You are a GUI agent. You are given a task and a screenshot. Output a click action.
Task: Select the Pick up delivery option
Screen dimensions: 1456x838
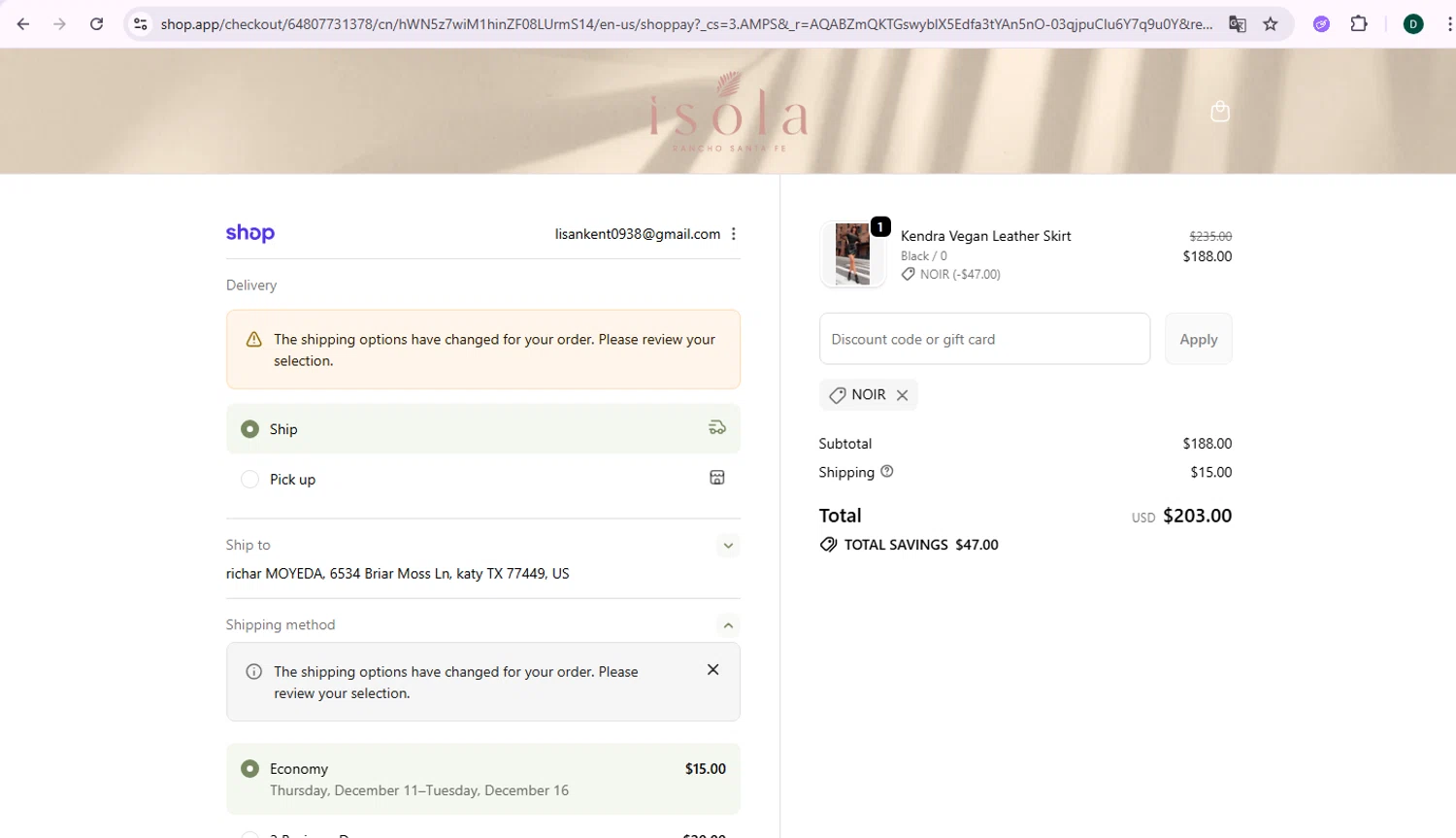tap(483, 479)
